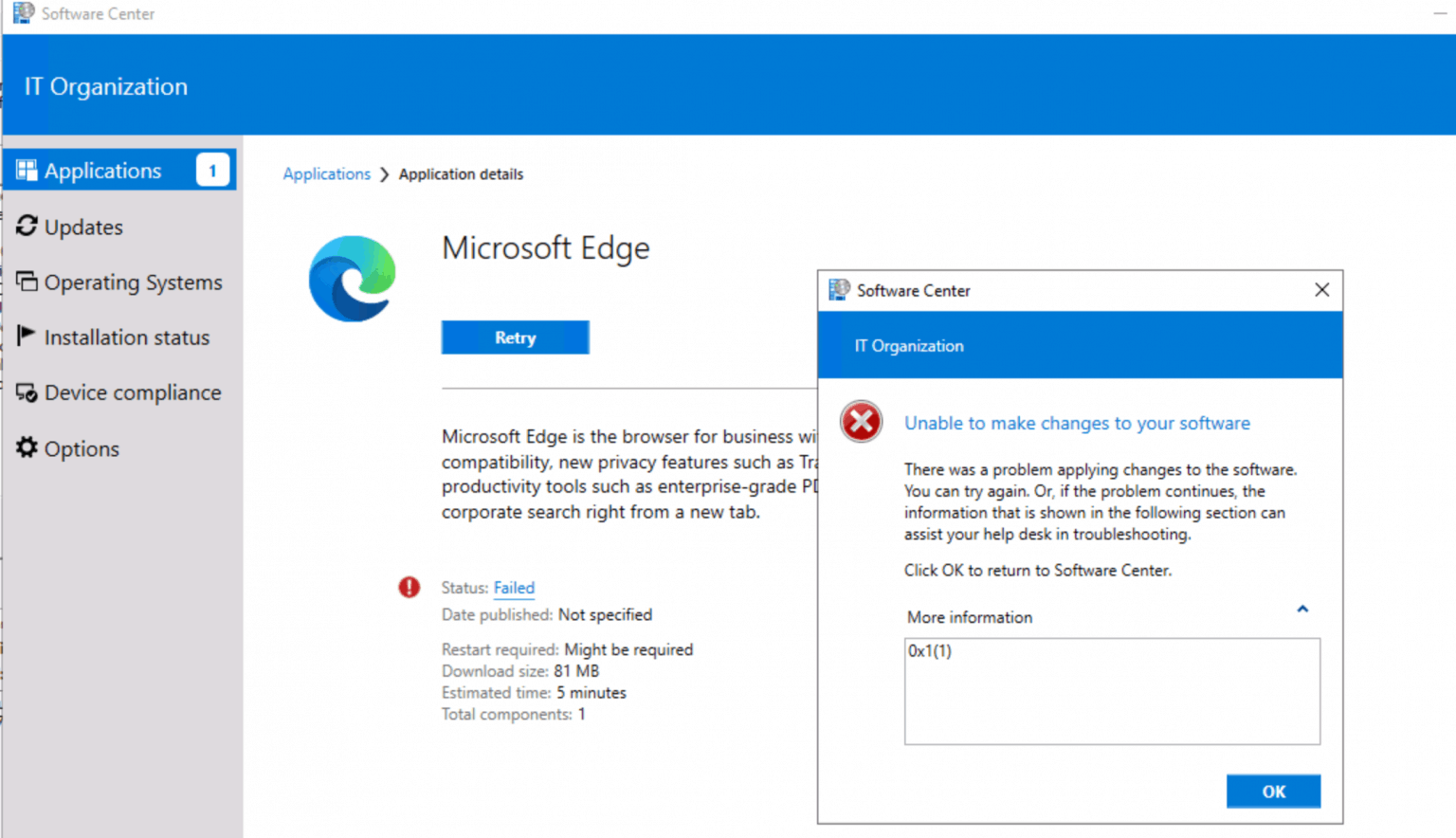This screenshot has height=838, width=1456.
Task: Open the Device compliance icon
Action: (27, 392)
